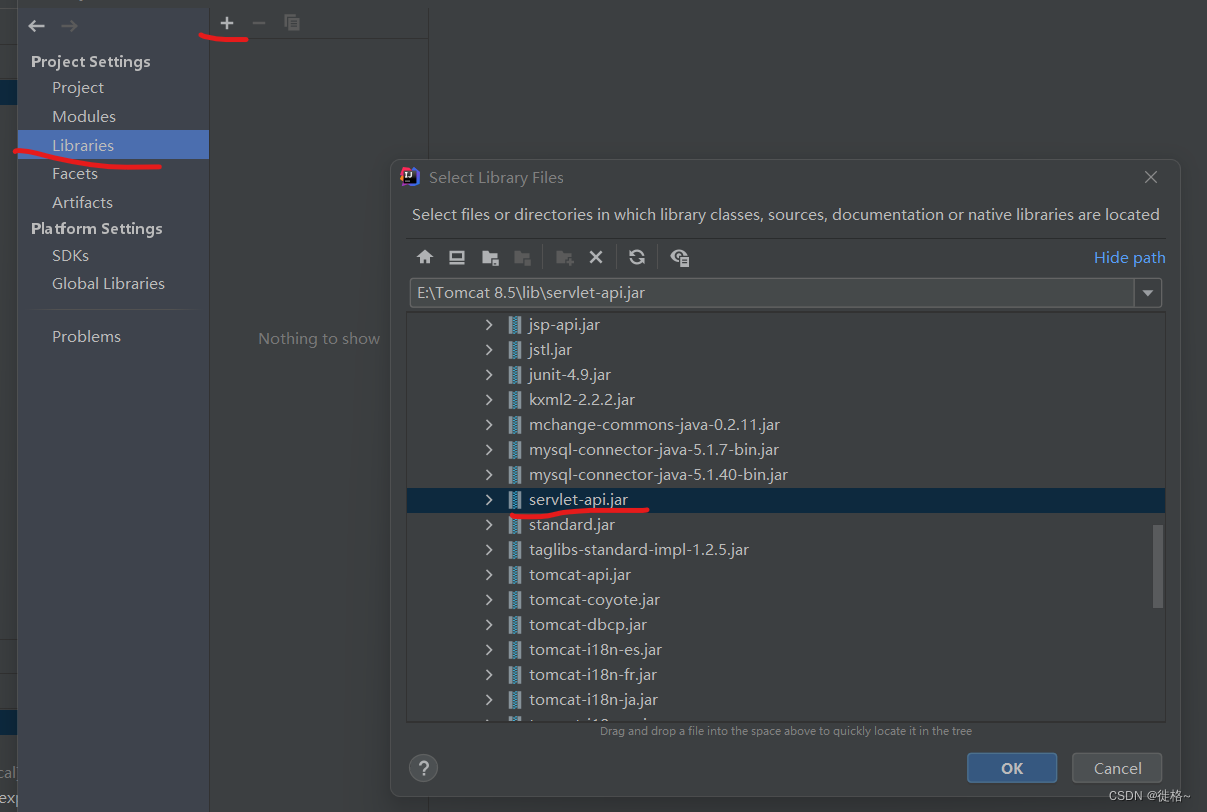Click the Cancel button
1207x812 pixels.
pyautogui.click(x=1117, y=768)
